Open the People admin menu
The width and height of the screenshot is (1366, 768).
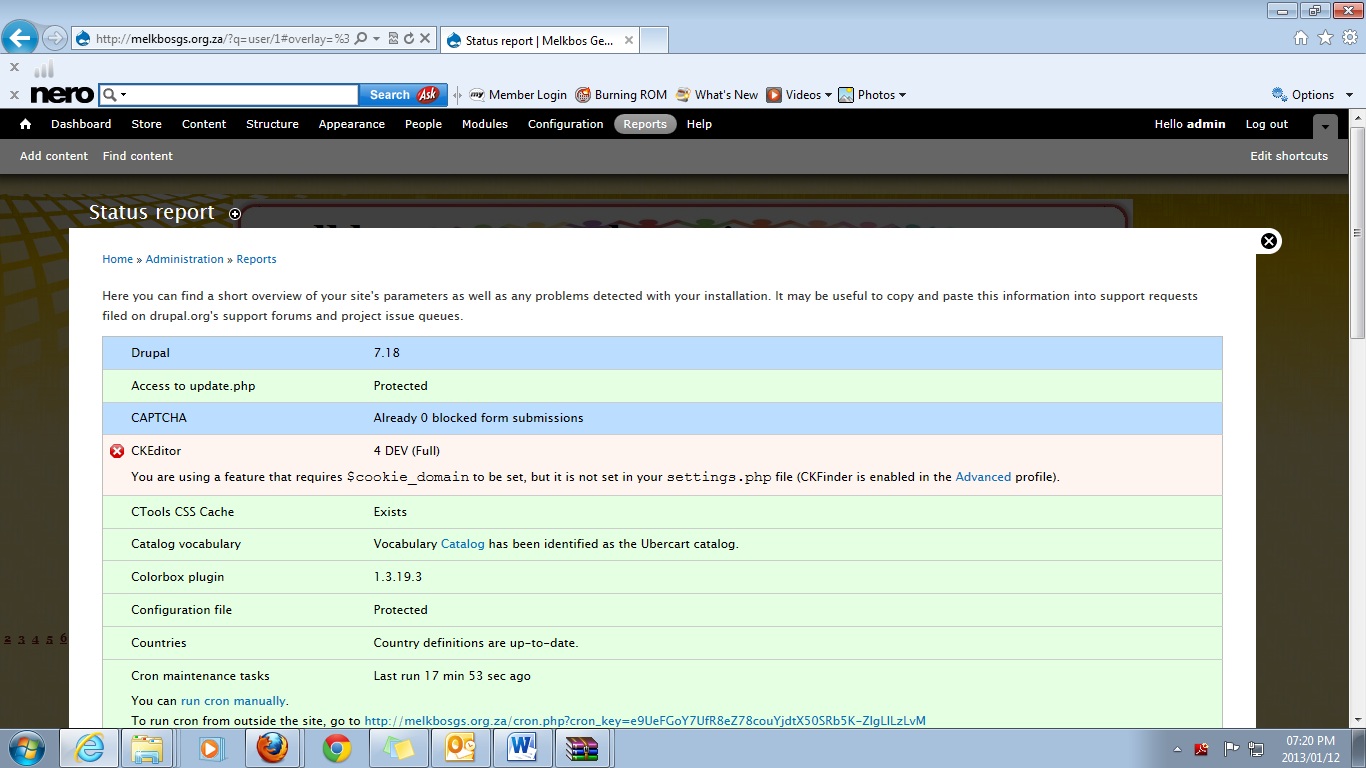tap(423, 124)
